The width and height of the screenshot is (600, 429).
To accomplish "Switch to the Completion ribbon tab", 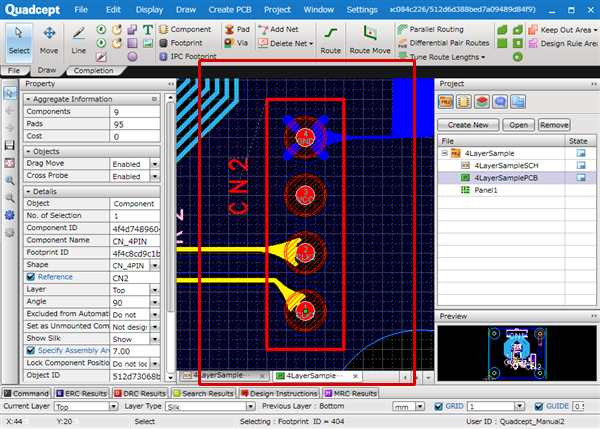I will point(93,70).
